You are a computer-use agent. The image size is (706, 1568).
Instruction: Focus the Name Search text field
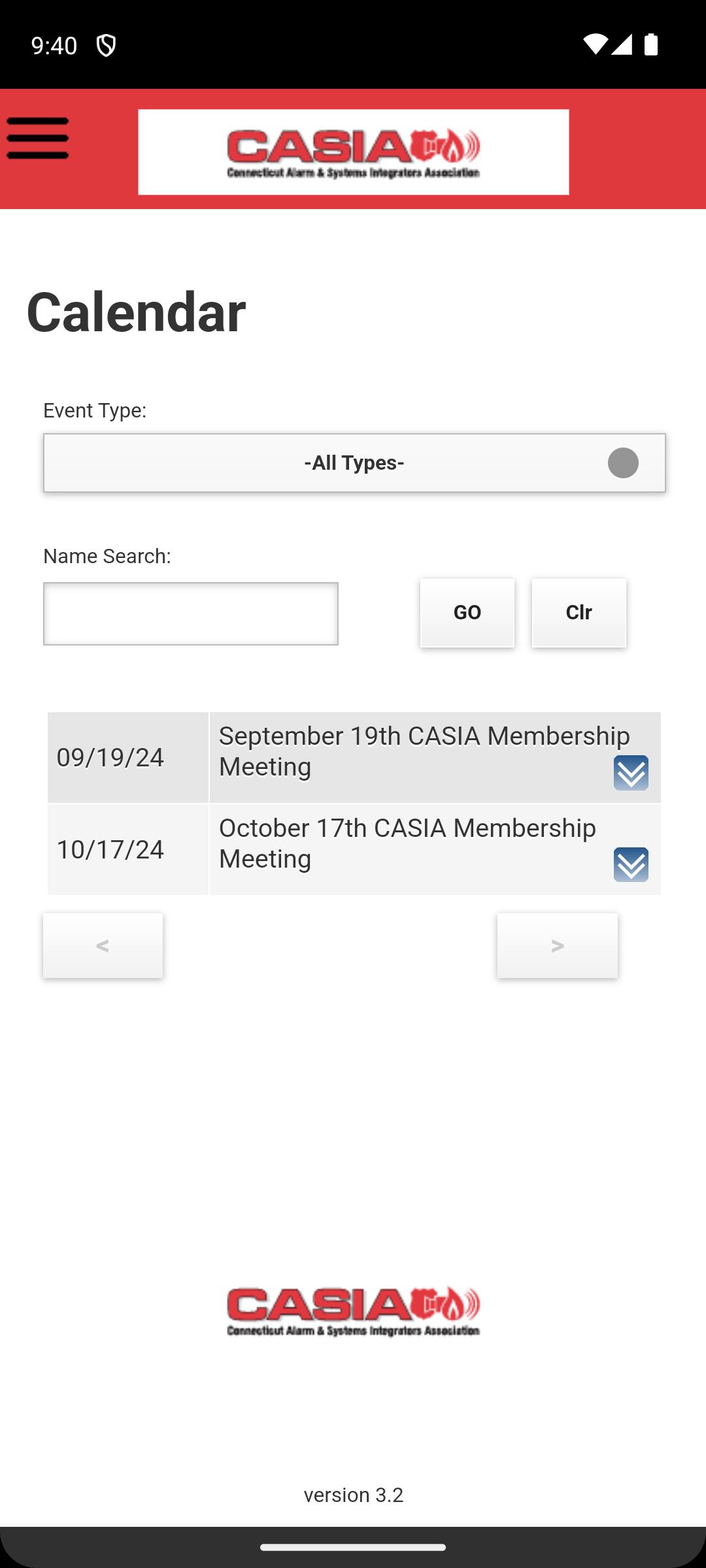point(191,613)
